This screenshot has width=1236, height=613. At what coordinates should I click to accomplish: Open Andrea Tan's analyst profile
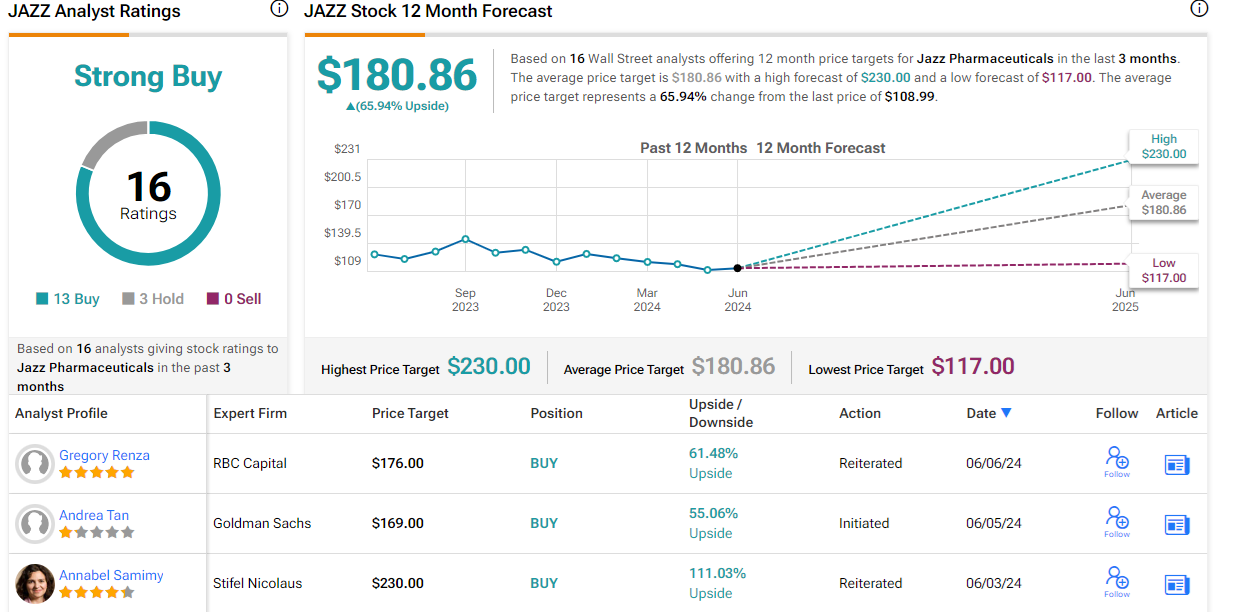(94, 515)
